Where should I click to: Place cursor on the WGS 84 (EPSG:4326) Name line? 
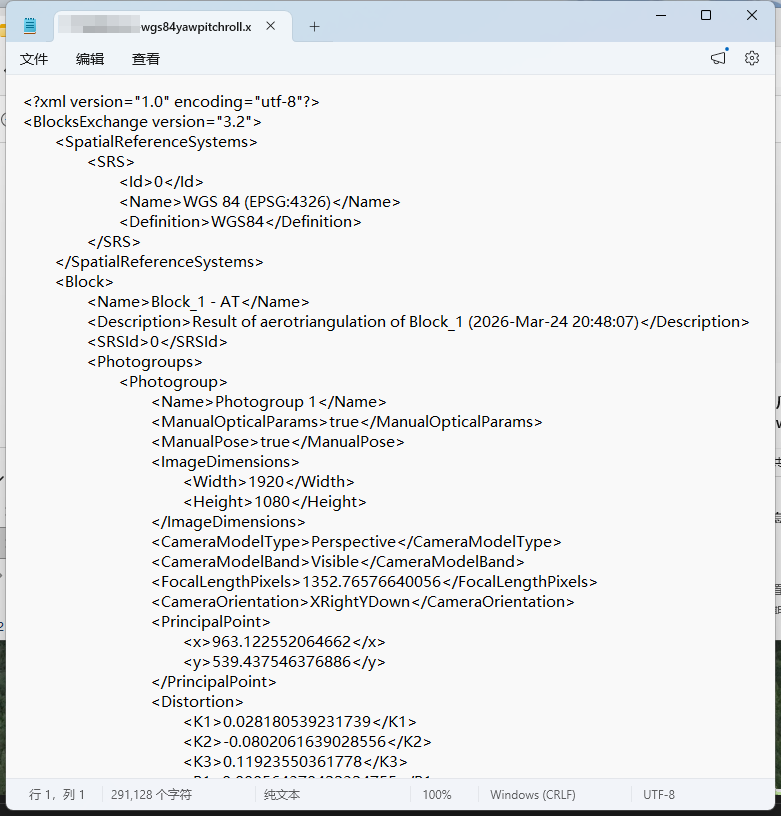click(x=260, y=202)
